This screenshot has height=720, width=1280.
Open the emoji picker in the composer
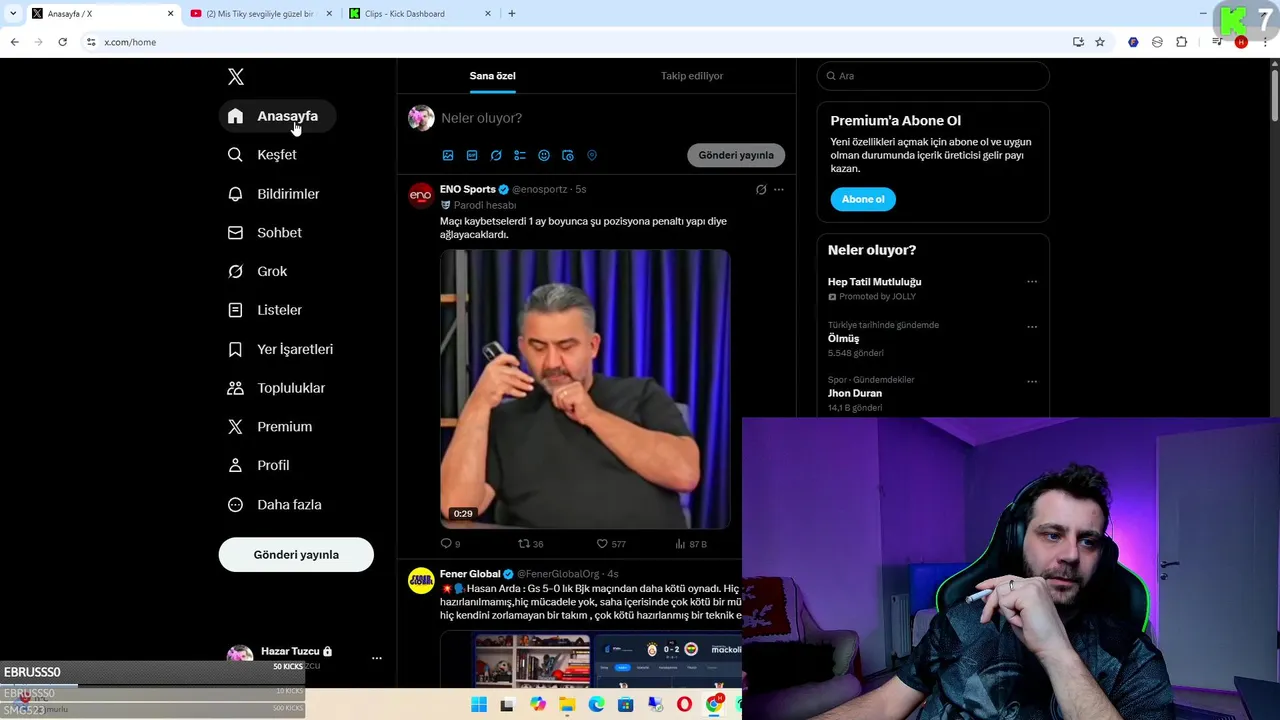[544, 156]
